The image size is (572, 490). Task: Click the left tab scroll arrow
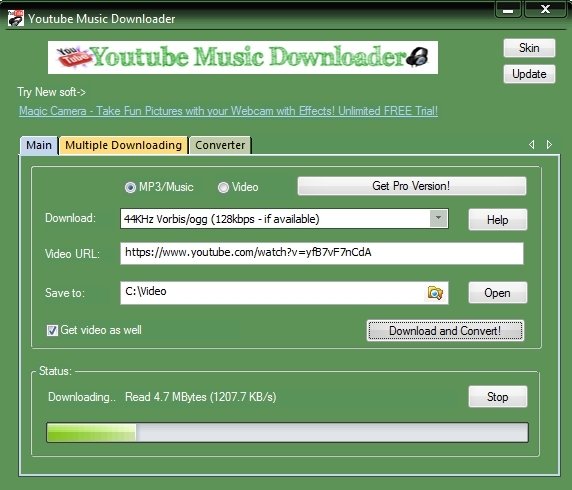532,145
